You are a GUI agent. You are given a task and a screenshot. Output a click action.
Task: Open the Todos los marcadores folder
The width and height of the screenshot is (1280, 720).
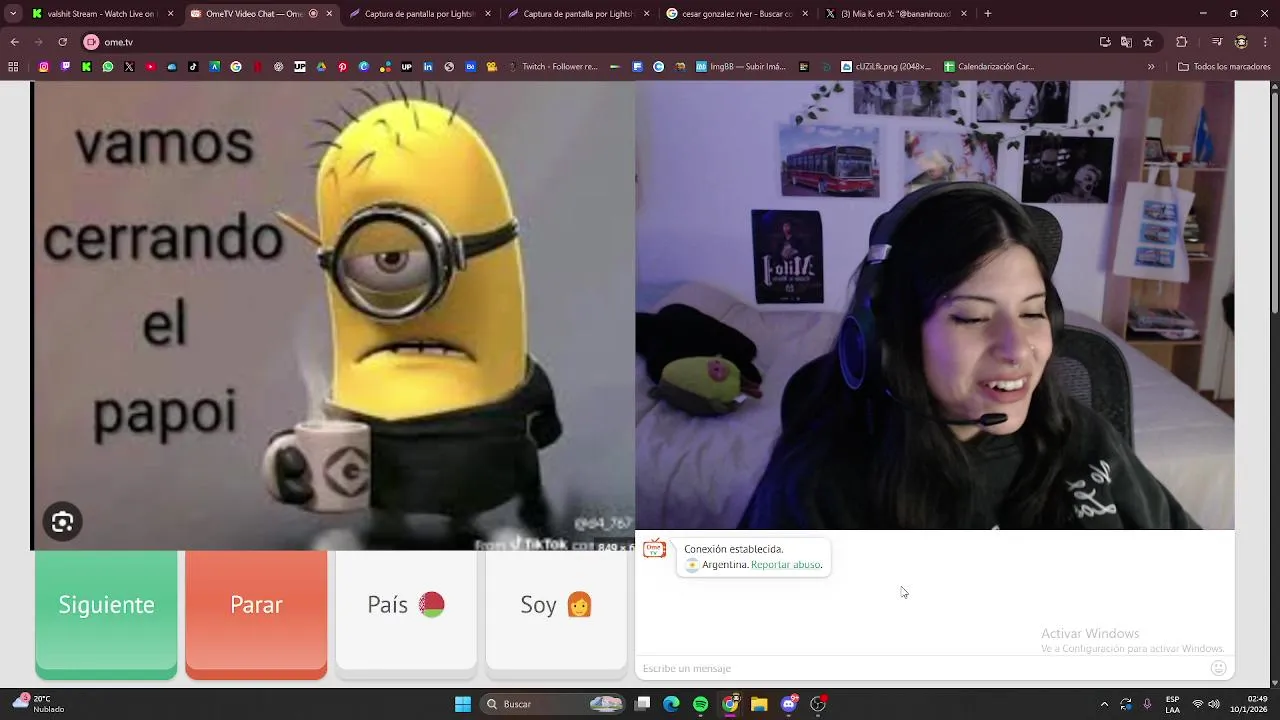pyautogui.click(x=1224, y=67)
